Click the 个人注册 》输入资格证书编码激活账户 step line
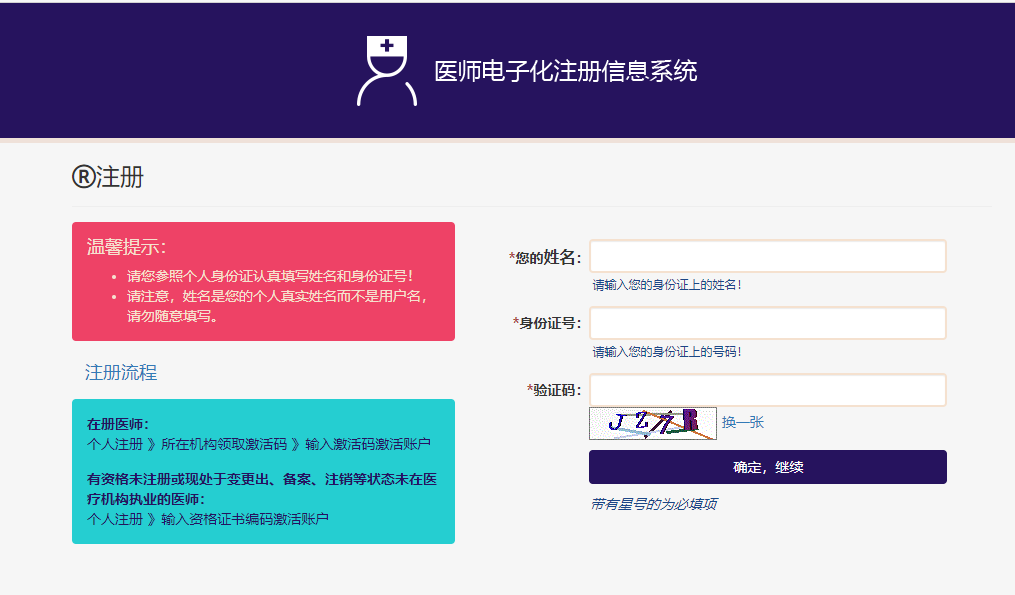 (x=208, y=519)
